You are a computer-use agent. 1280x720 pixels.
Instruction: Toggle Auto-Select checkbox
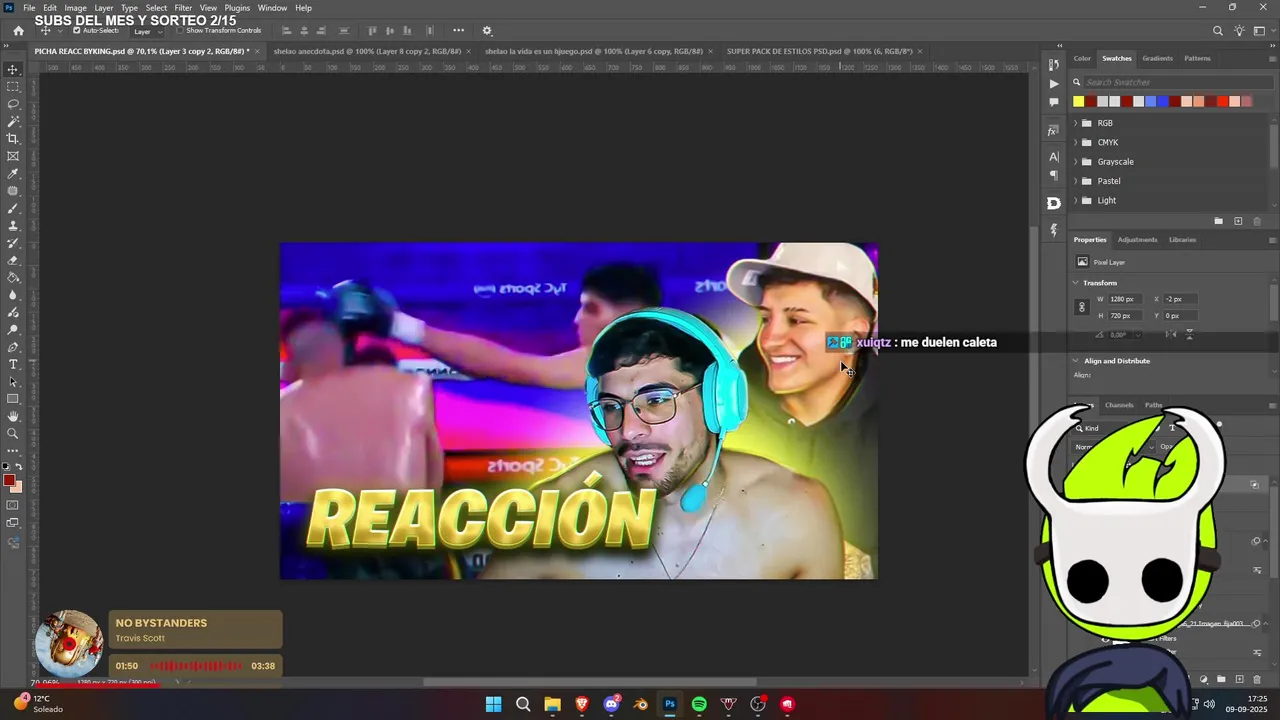(77, 31)
